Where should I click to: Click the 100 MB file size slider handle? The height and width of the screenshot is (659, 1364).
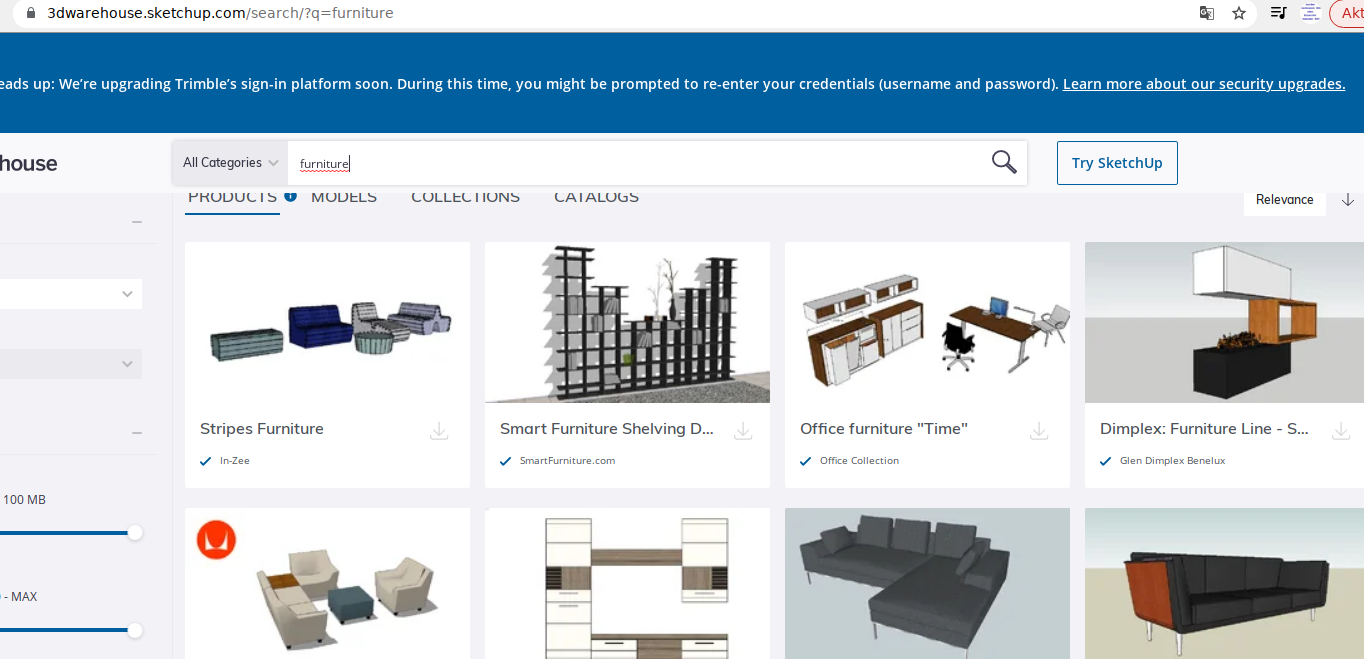135,533
